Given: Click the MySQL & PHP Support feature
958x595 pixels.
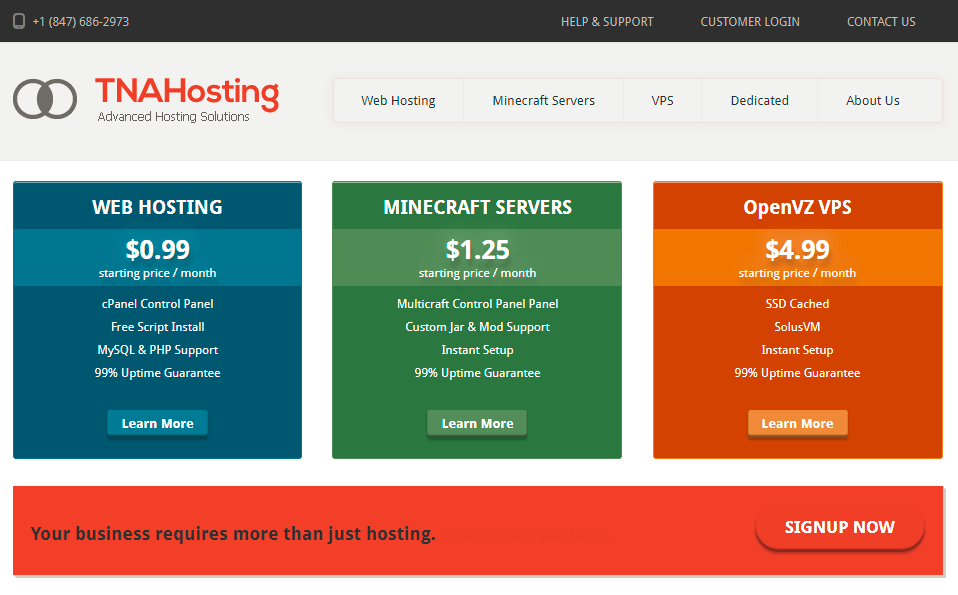Looking at the screenshot, I should point(158,350).
